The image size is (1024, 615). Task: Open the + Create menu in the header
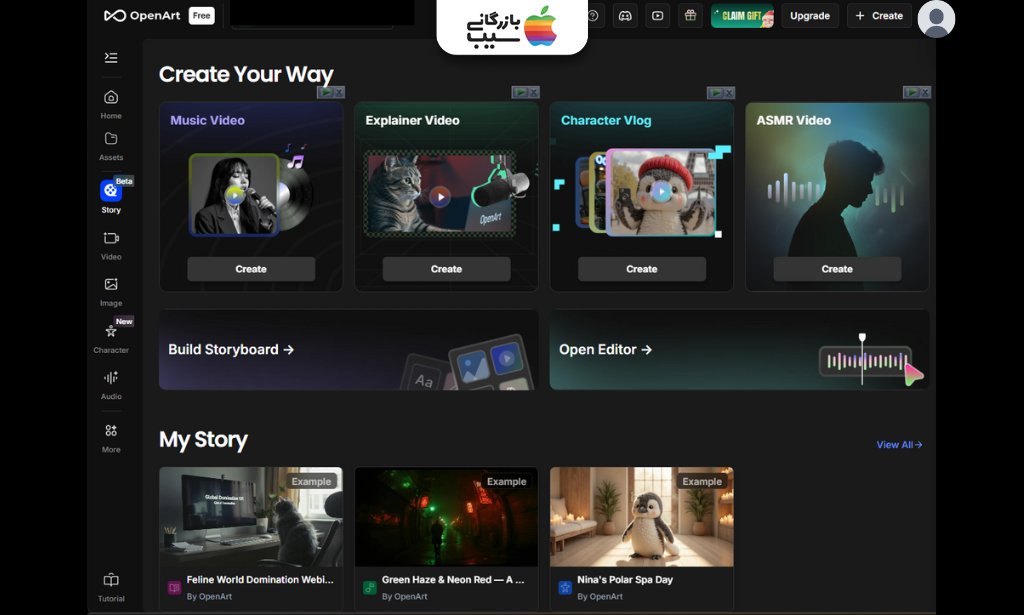coord(878,16)
